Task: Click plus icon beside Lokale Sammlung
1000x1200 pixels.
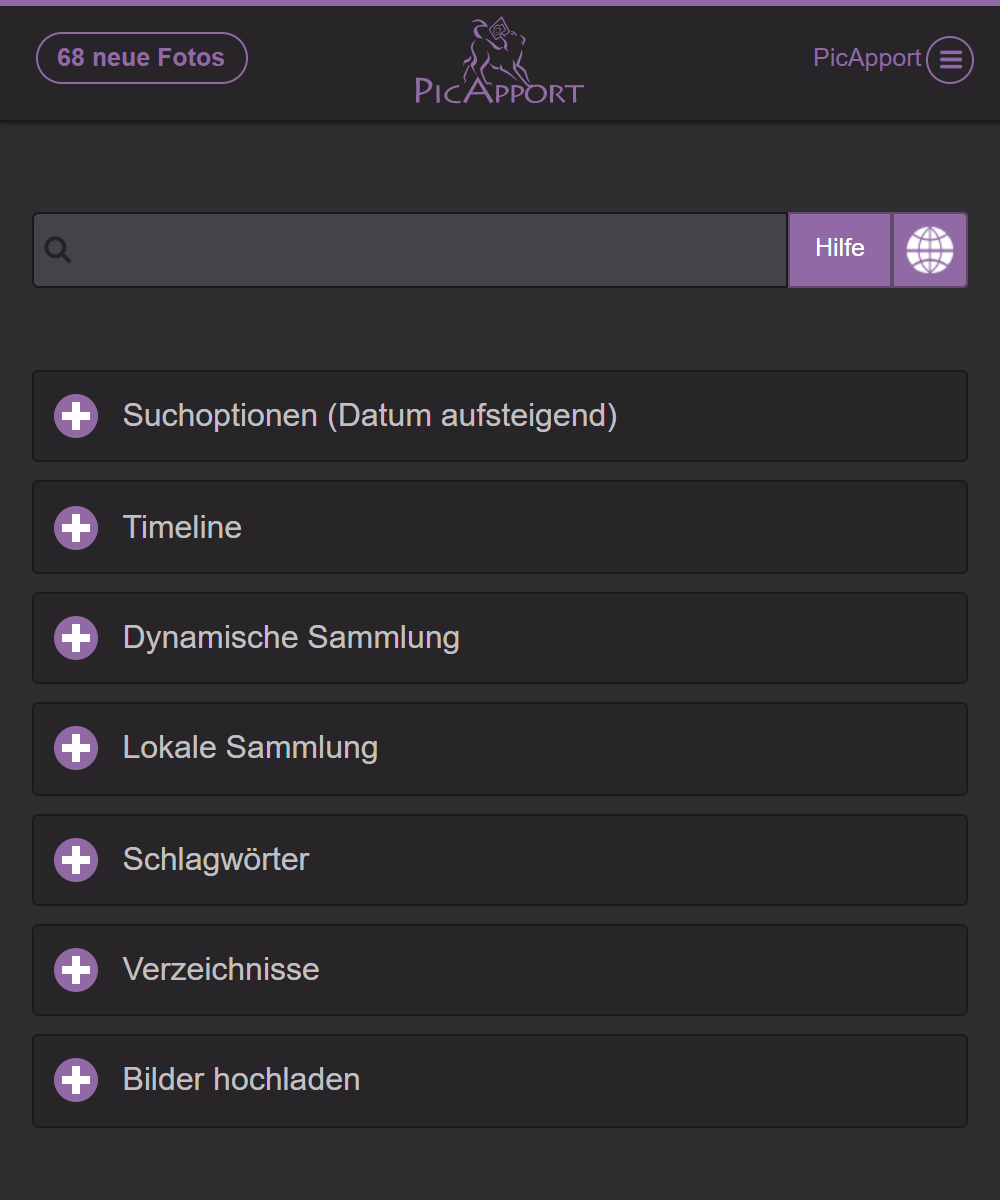Action: [76, 748]
